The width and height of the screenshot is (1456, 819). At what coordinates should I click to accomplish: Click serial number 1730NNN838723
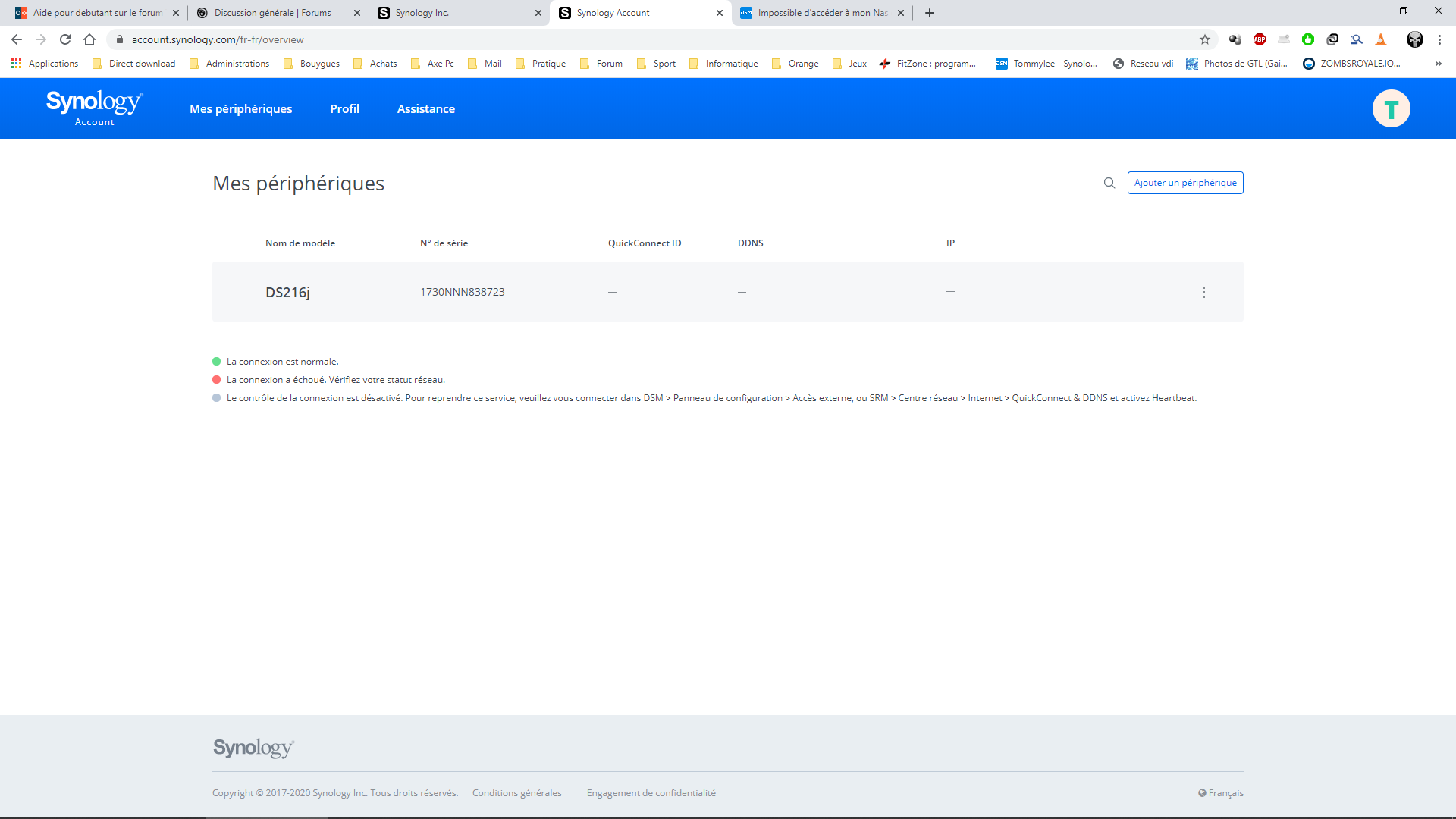pyautogui.click(x=463, y=292)
